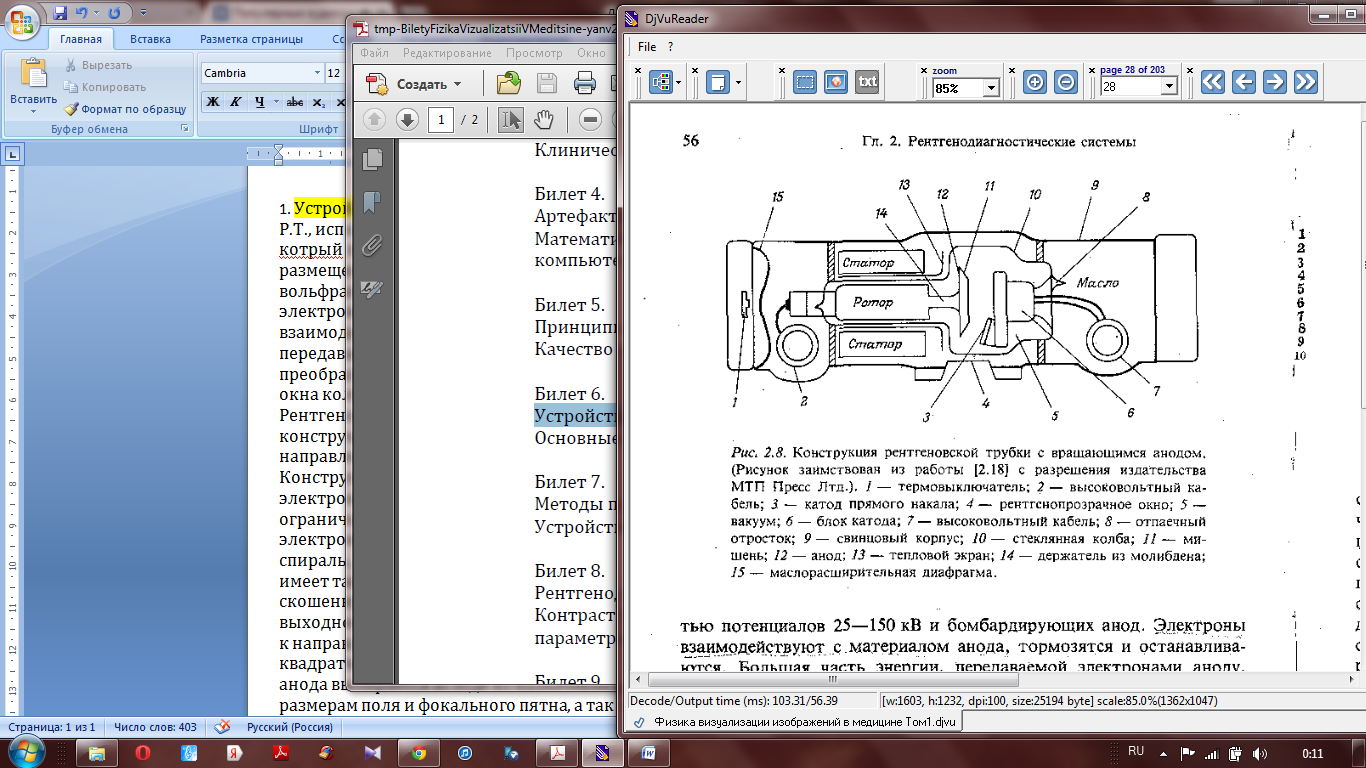This screenshot has width=1366, height=768.
Task: Open the attachments paperclip panel in PDF sidebar
Action: (373, 246)
